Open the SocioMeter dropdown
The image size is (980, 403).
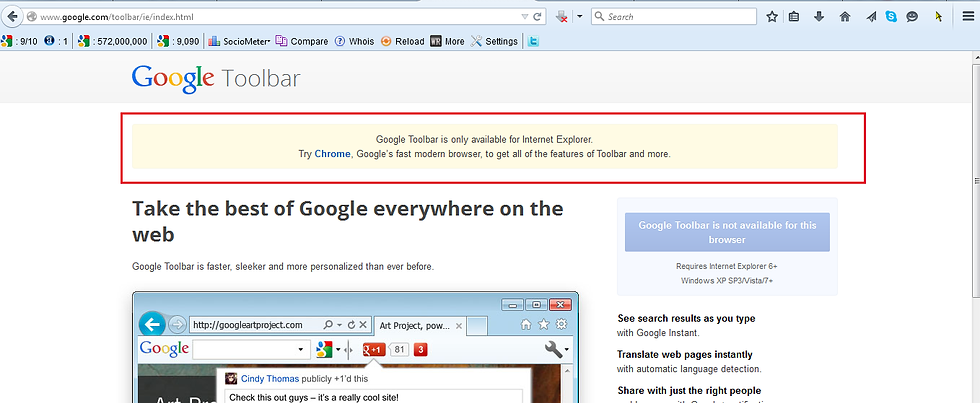[x=239, y=41]
